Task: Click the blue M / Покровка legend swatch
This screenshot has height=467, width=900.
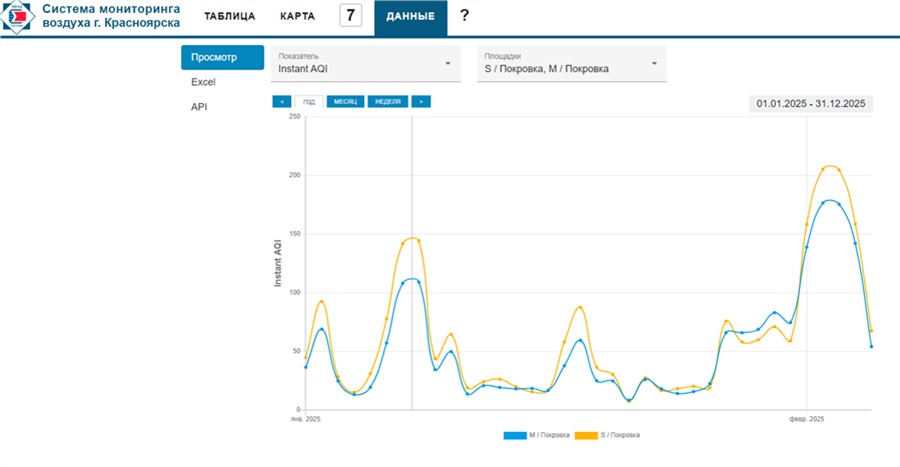Action: (x=516, y=435)
